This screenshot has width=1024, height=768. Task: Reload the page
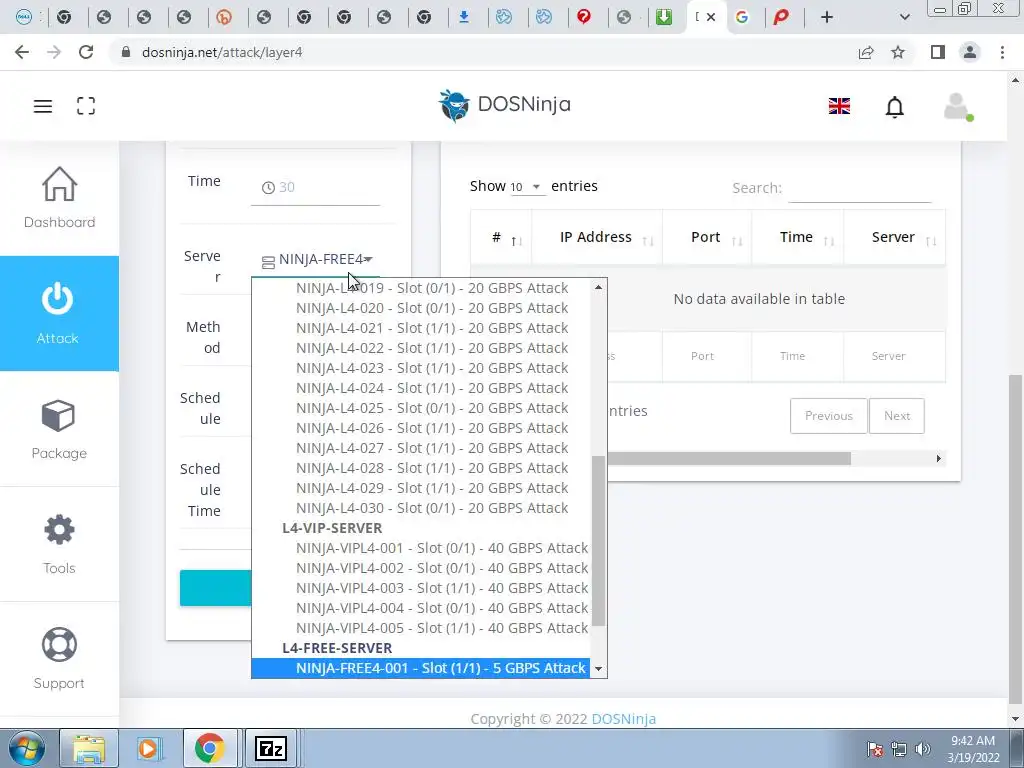(x=86, y=52)
